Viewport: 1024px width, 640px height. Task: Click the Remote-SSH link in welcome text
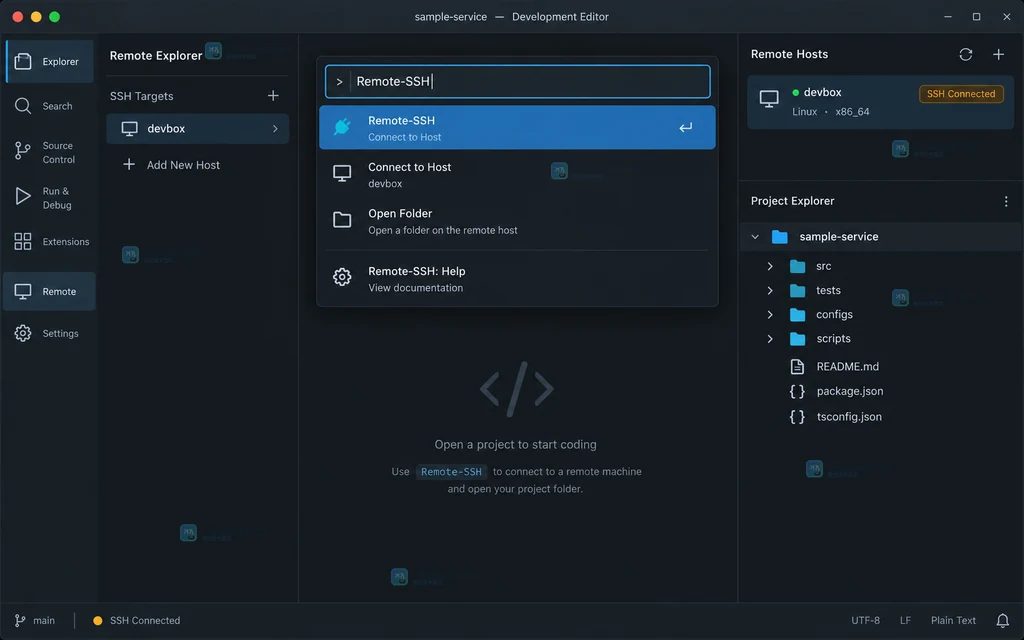coord(451,472)
